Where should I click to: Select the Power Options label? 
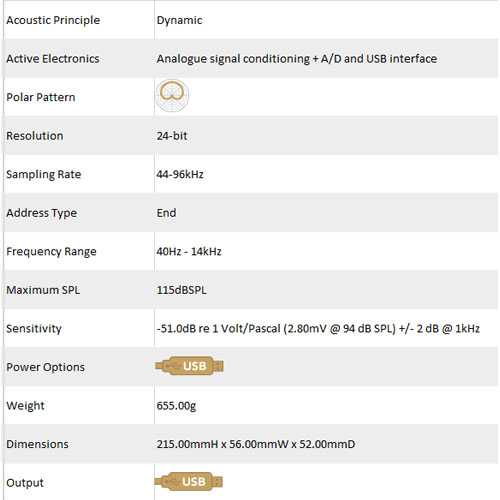[x=45, y=367]
